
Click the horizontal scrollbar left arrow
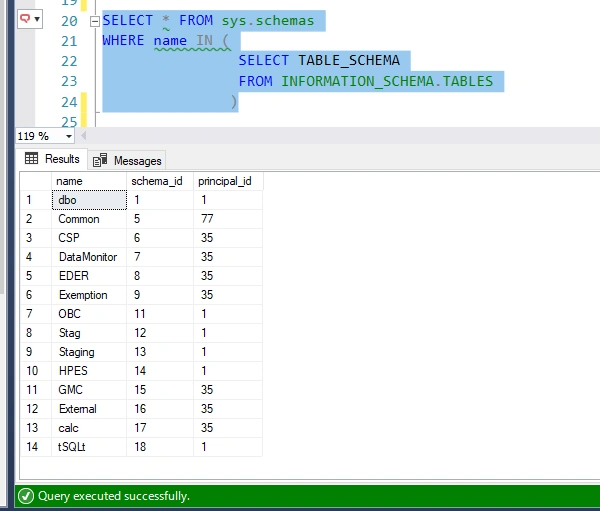click(x=83, y=136)
